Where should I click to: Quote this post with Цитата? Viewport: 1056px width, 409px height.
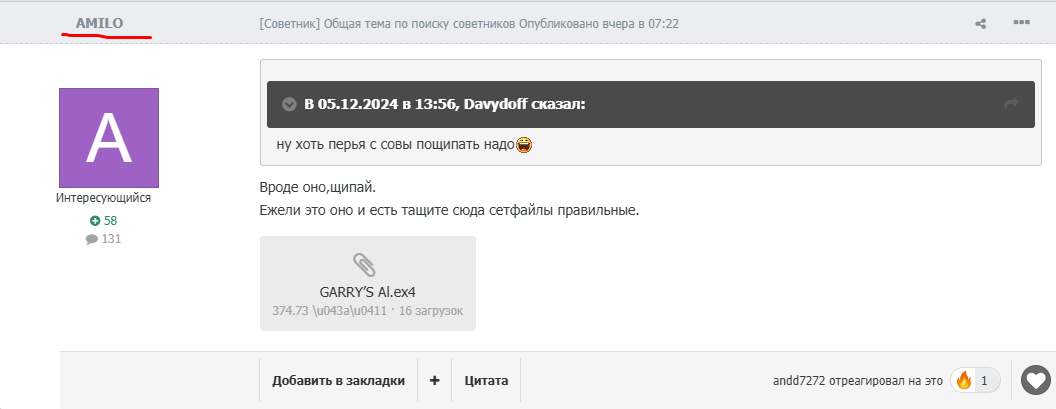[486, 381]
